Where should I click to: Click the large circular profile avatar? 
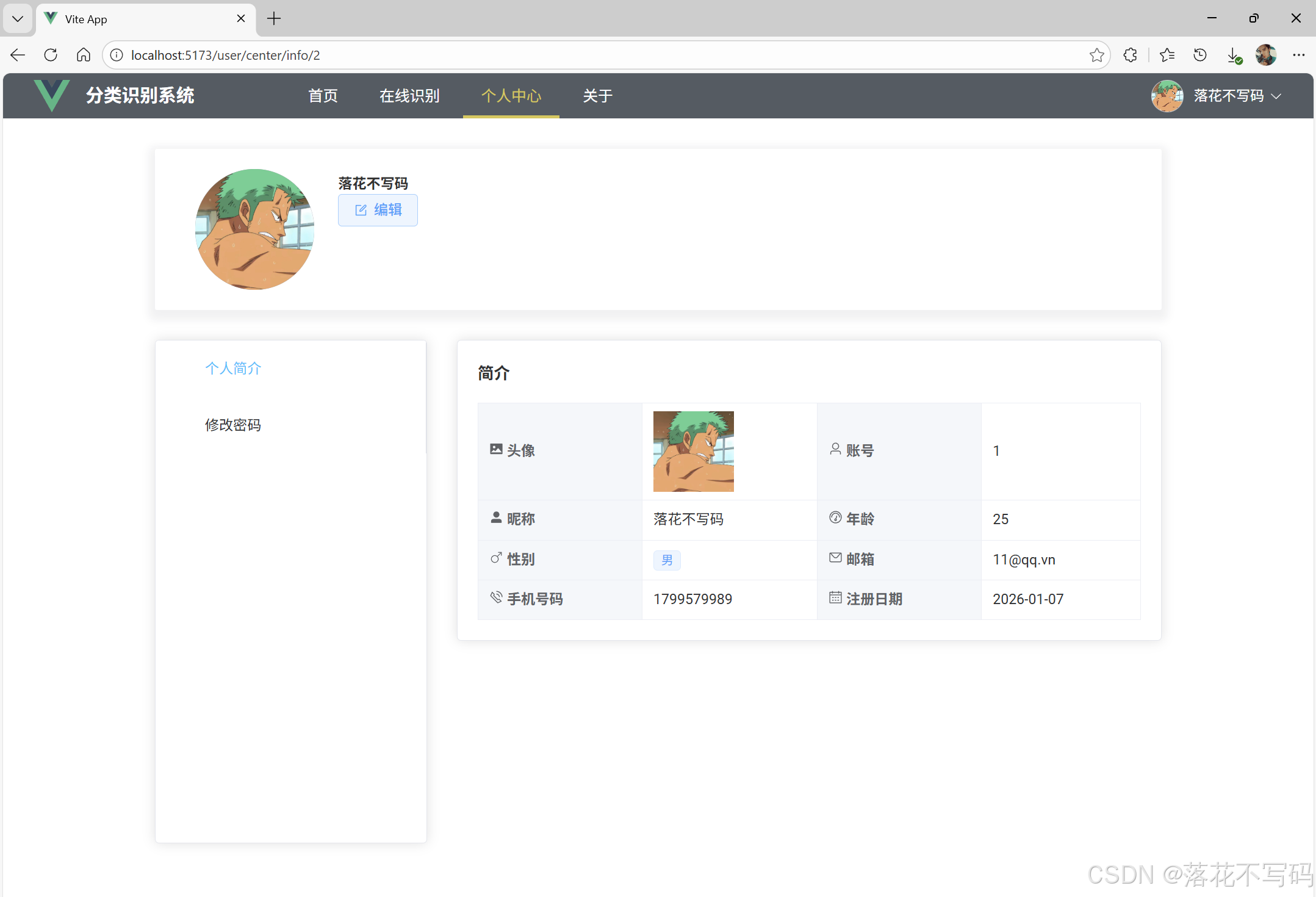pos(254,229)
